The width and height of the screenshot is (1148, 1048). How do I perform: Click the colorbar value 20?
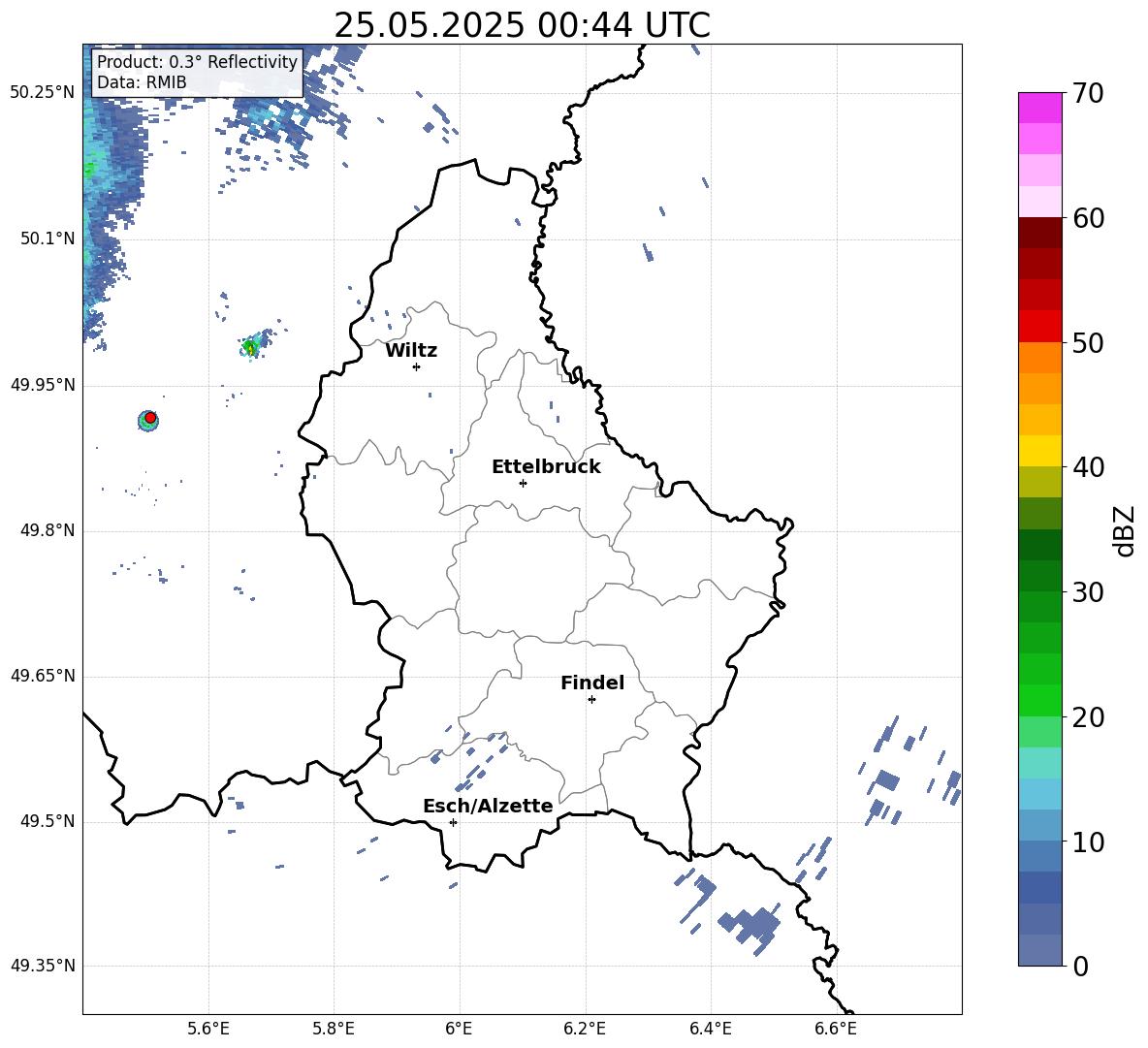[1088, 717]
